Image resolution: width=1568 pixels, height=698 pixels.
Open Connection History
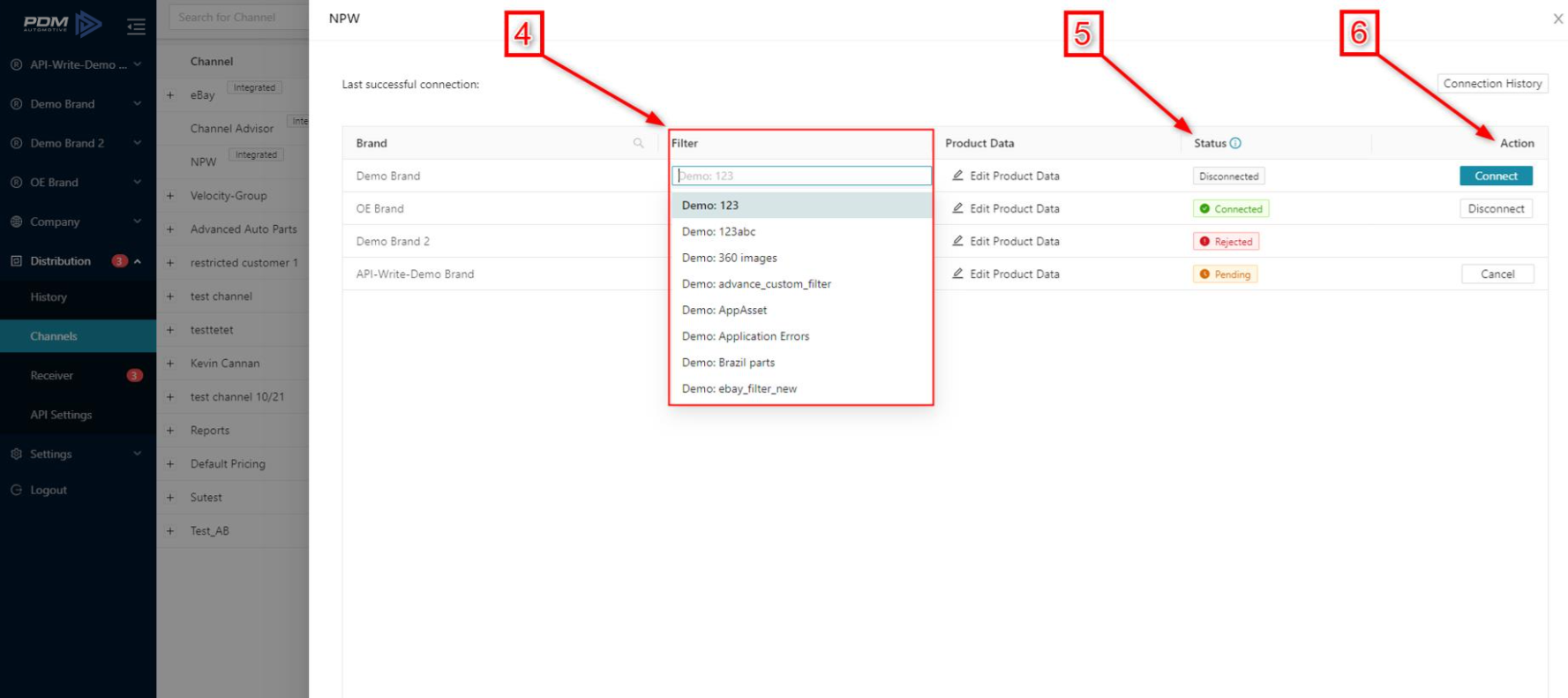1492,84
